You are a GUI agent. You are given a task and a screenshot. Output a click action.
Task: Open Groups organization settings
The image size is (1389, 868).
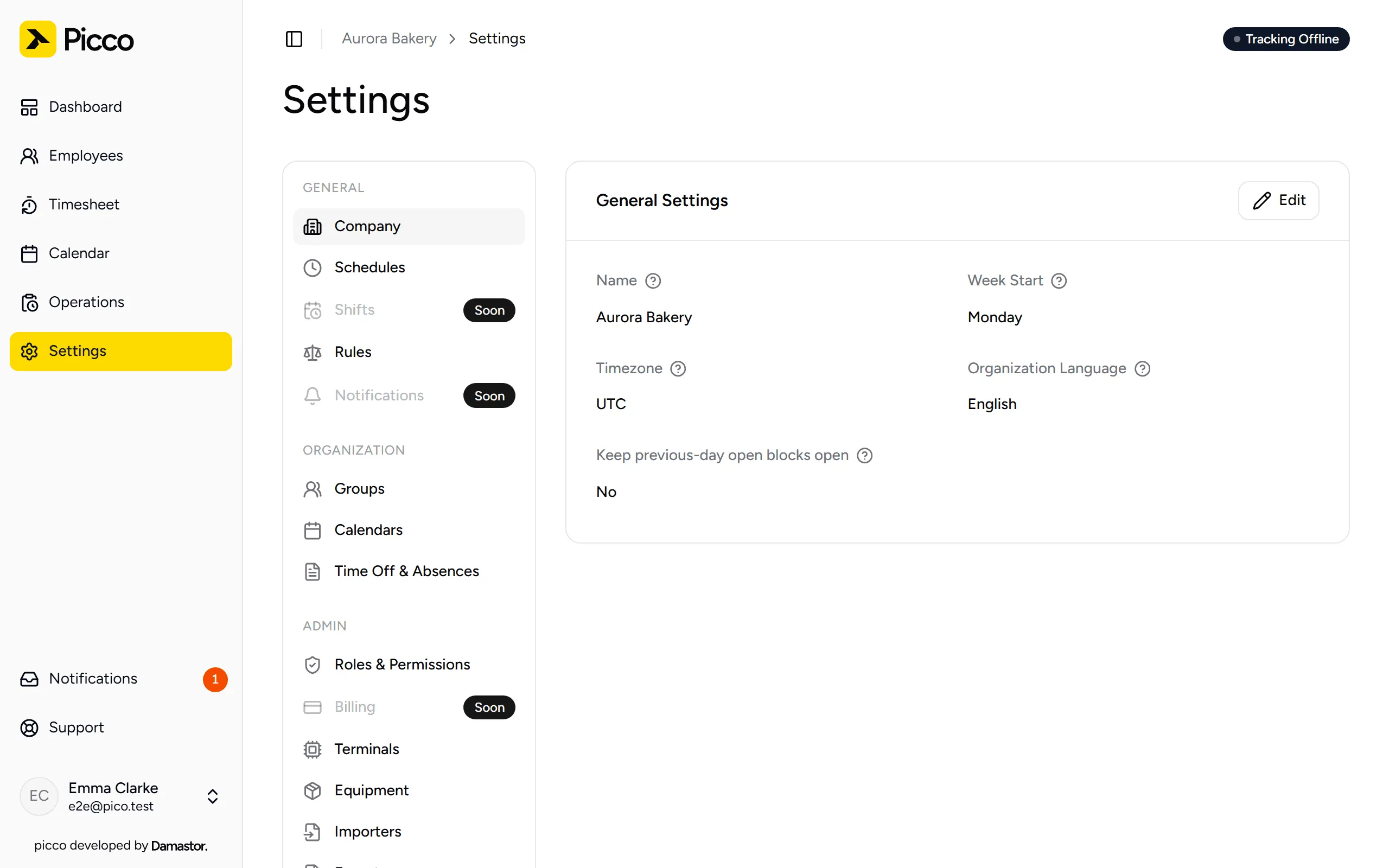pyautogui.click(x=409, y=489)
